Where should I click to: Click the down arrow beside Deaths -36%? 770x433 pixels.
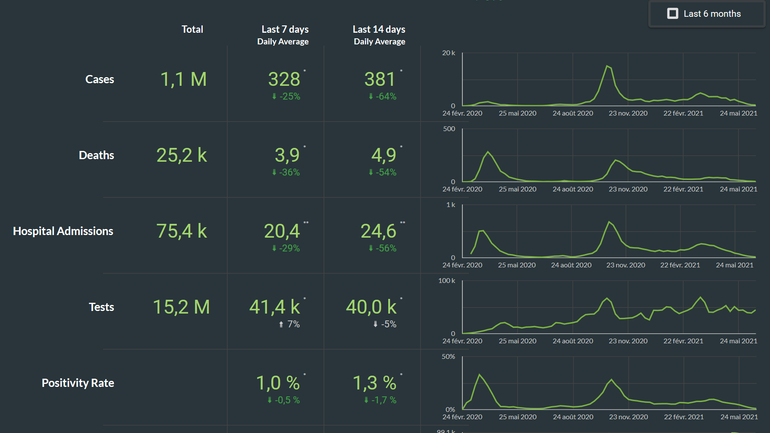click(274, 172)
